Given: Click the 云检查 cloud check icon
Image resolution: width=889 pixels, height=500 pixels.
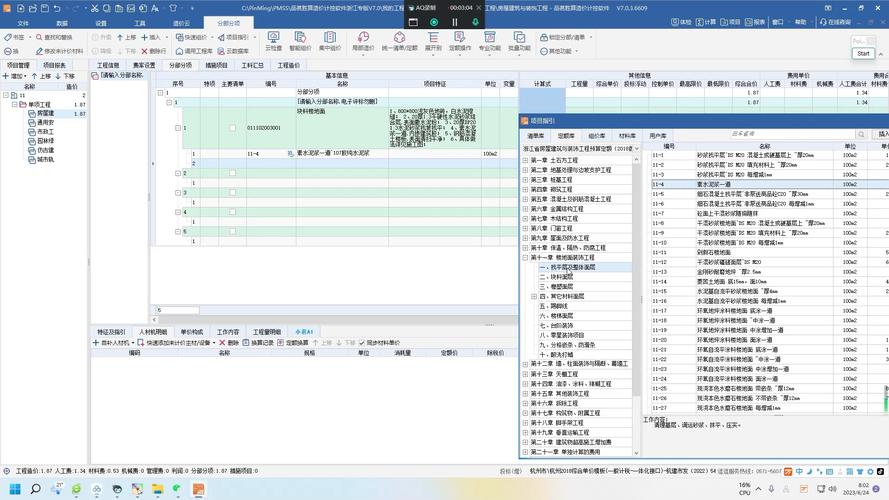Looking at the screenshot, I should [273, 42].
